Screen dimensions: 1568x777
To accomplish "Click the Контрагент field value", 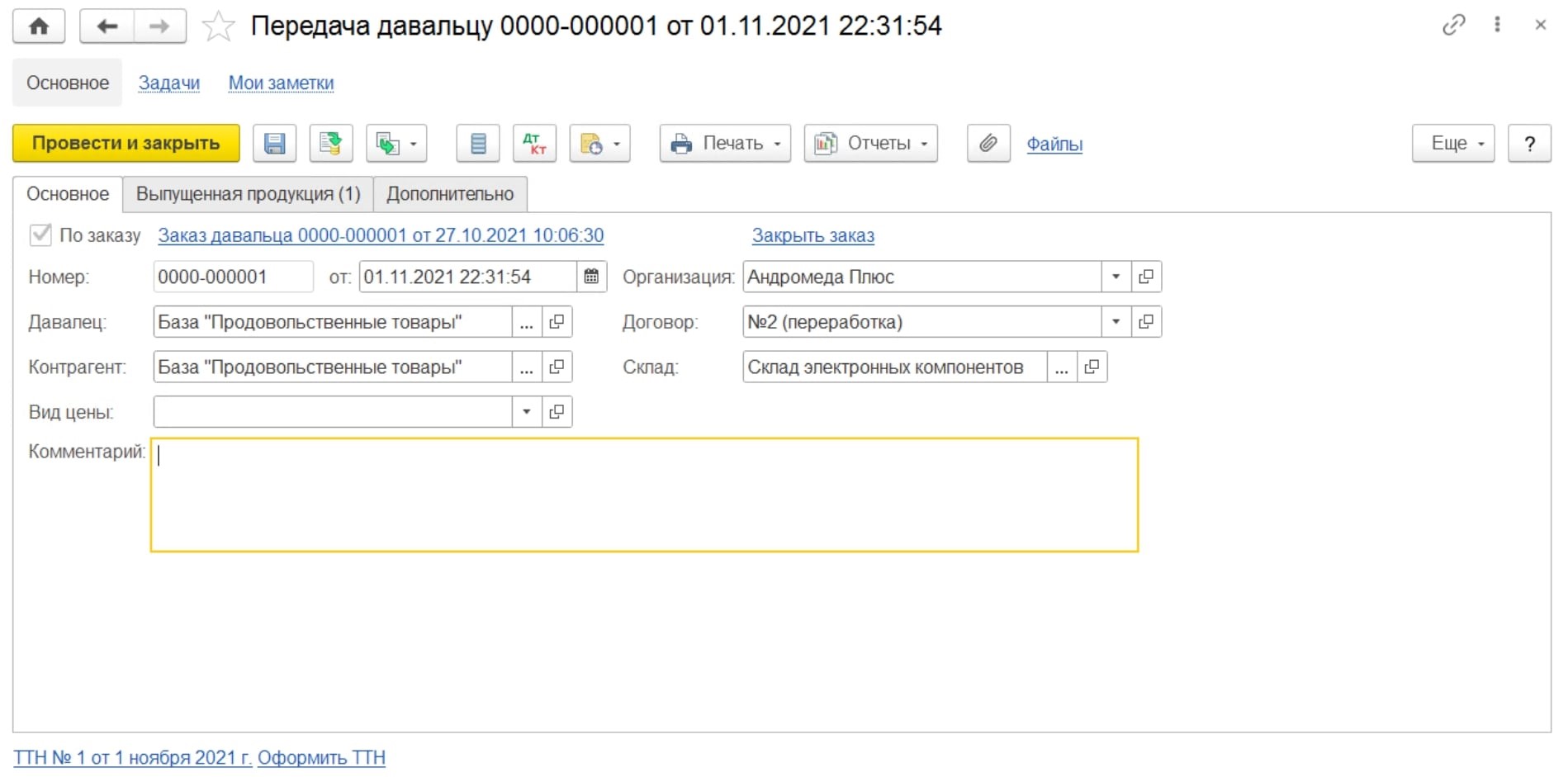I will click(333, 367).
